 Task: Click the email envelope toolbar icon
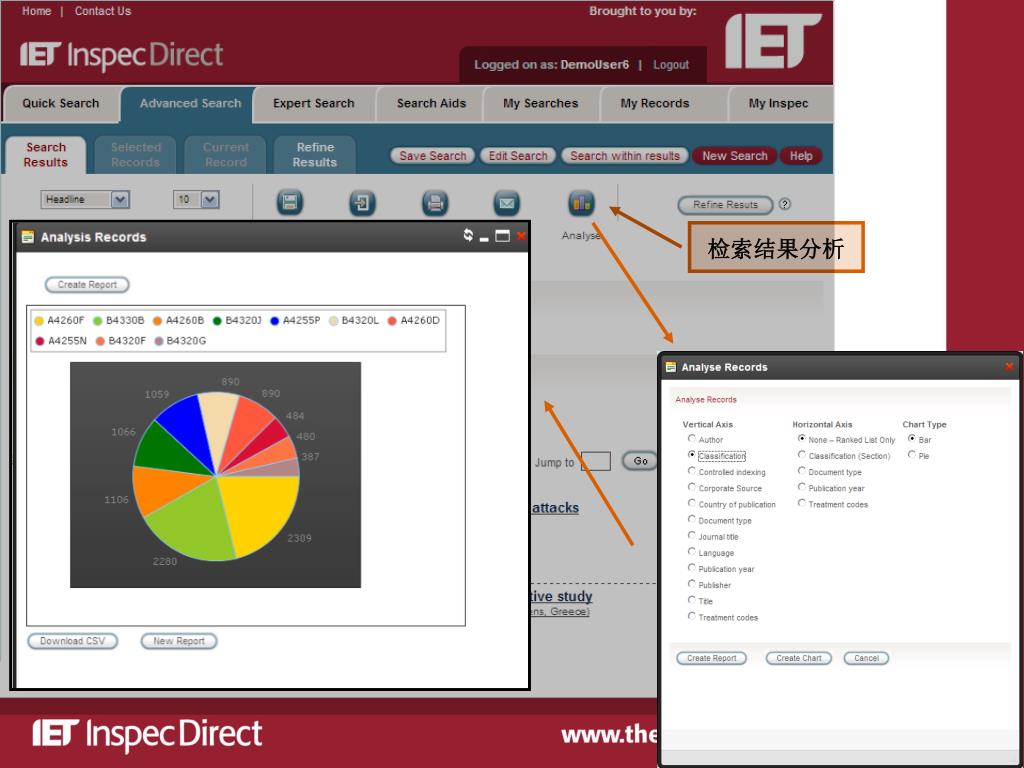tap(507, 202)
